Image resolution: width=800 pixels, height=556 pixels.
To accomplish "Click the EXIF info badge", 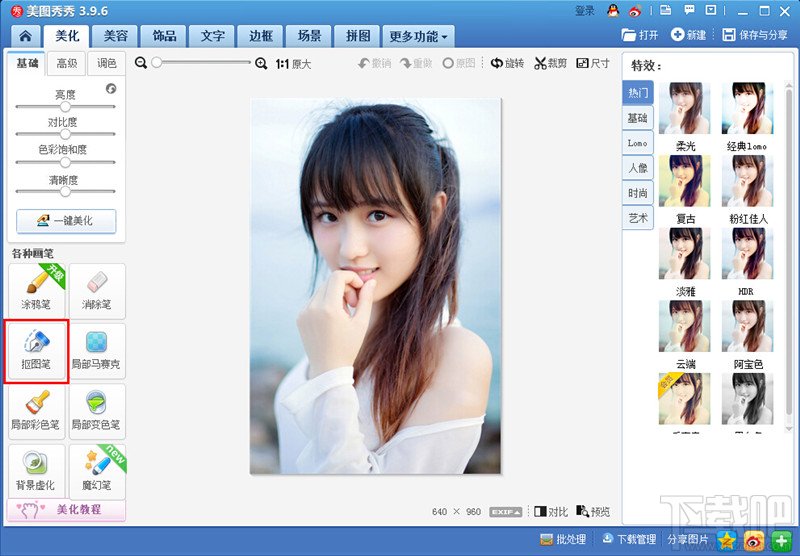I will coord(506,512).
